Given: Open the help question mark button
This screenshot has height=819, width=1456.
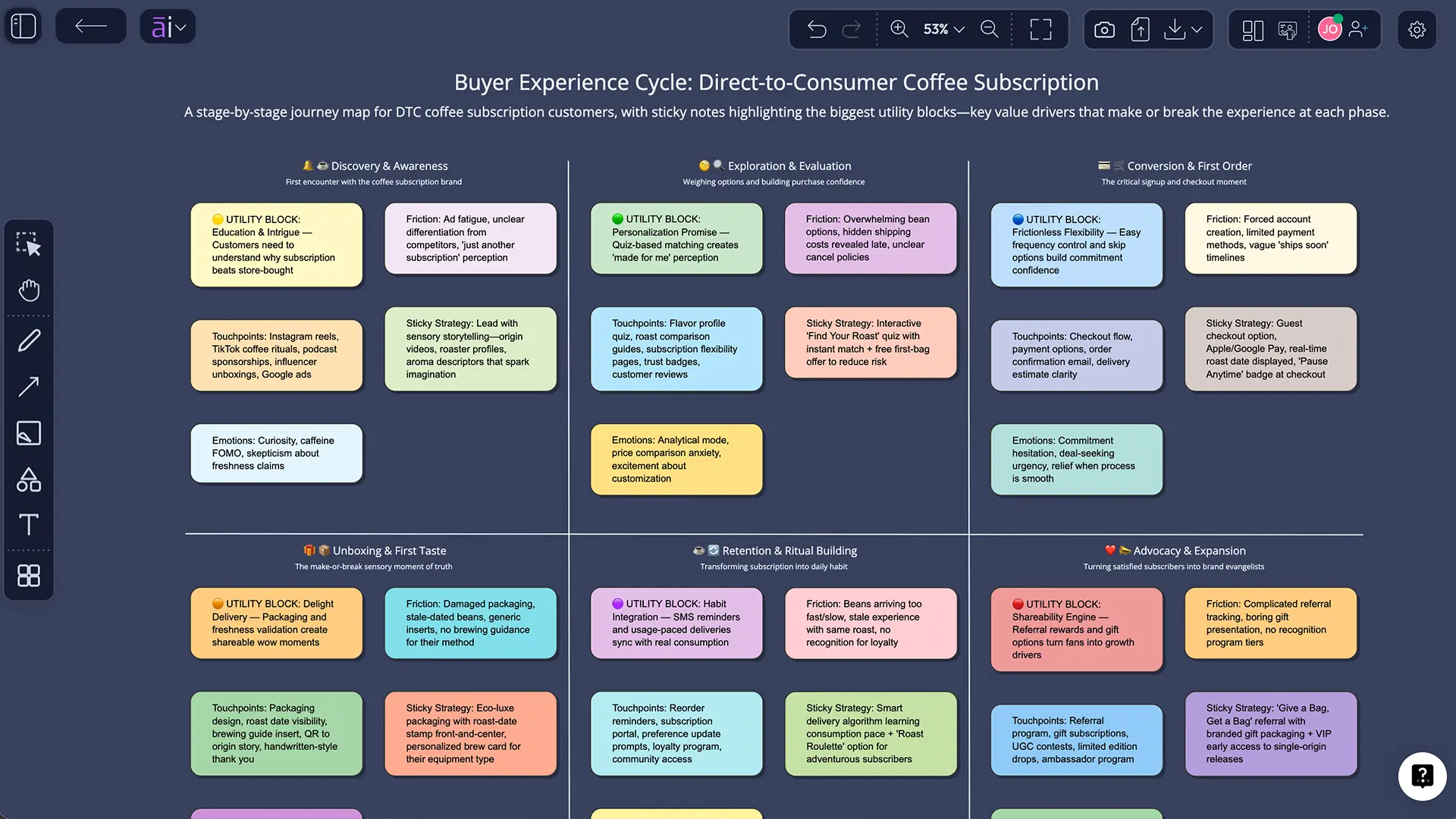Looking at the screenshot, I should coord(1422,776).
